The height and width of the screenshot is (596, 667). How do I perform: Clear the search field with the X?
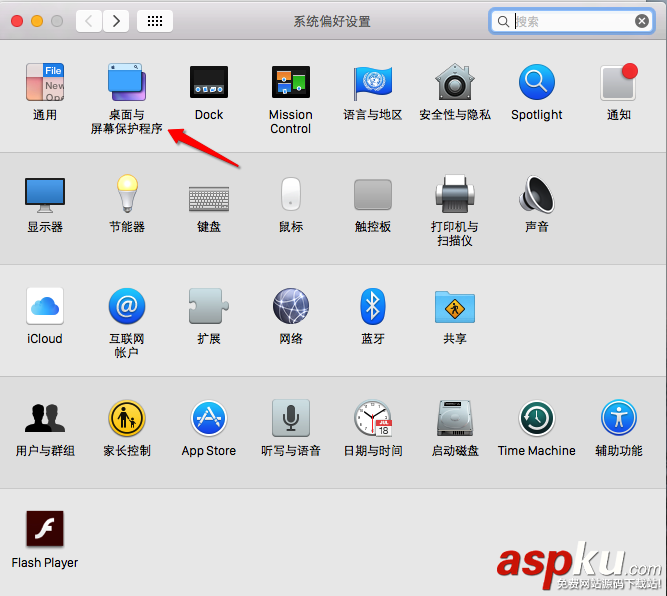tap(642, 21)
